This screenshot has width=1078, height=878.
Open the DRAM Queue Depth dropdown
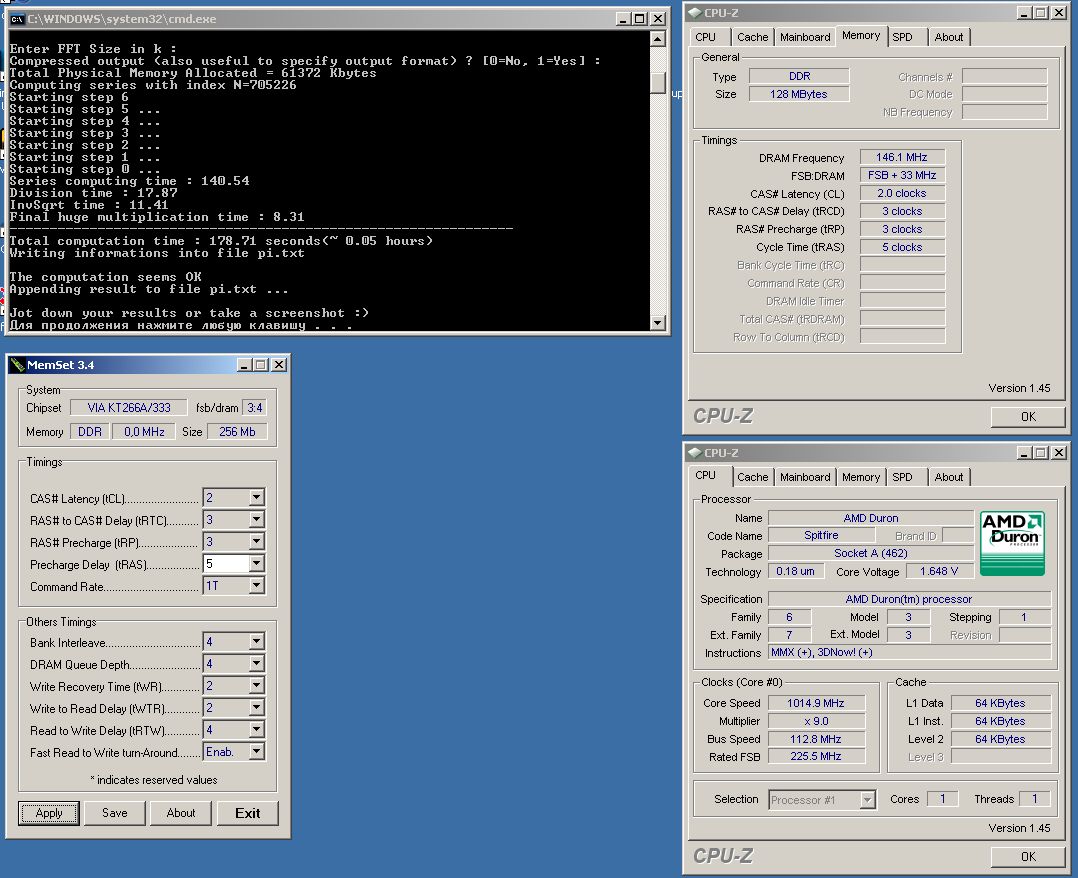[x=256, y=663]
